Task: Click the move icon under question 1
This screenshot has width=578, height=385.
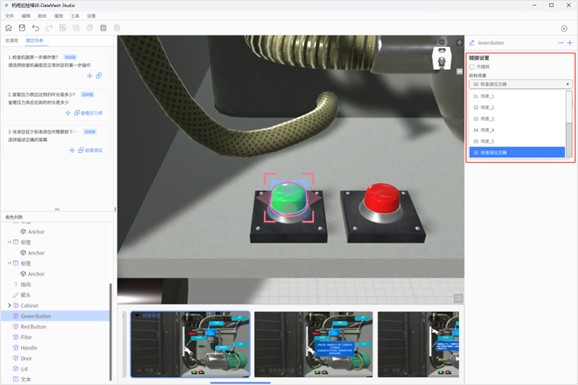Action: point(90,76)
